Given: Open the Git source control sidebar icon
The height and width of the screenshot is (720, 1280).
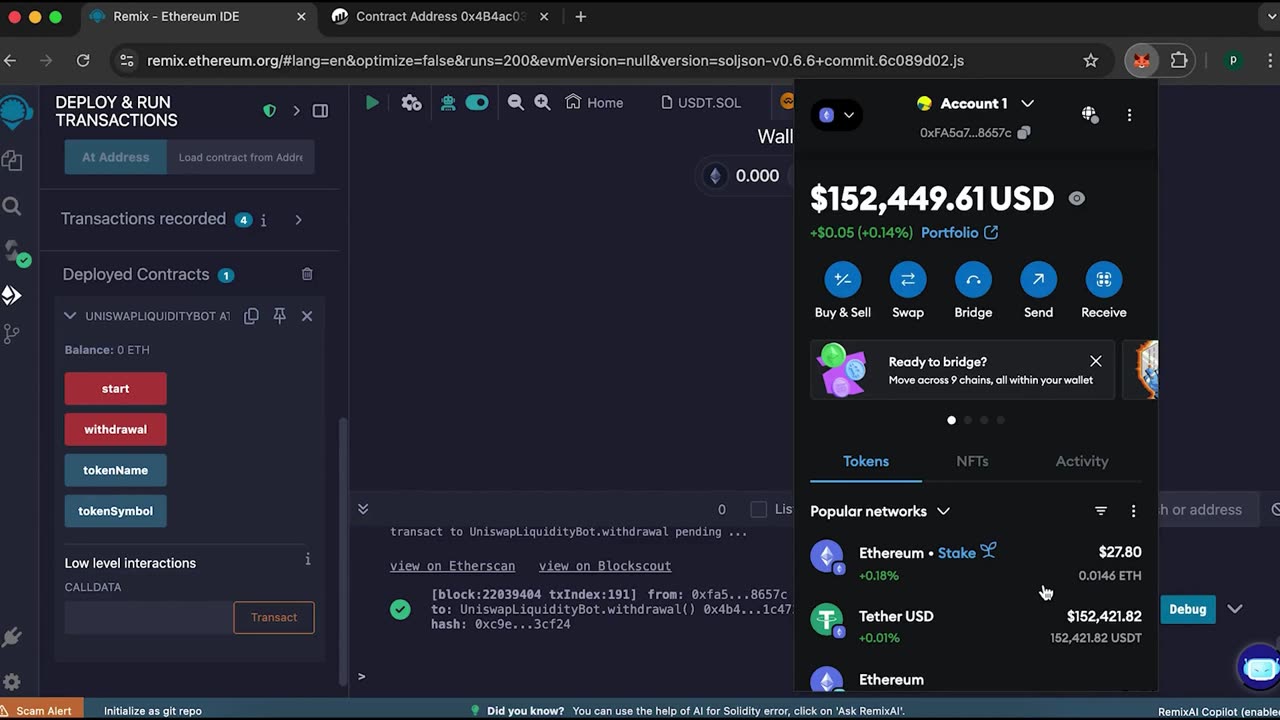Looking at the screenshot, I should coord(12,334).
